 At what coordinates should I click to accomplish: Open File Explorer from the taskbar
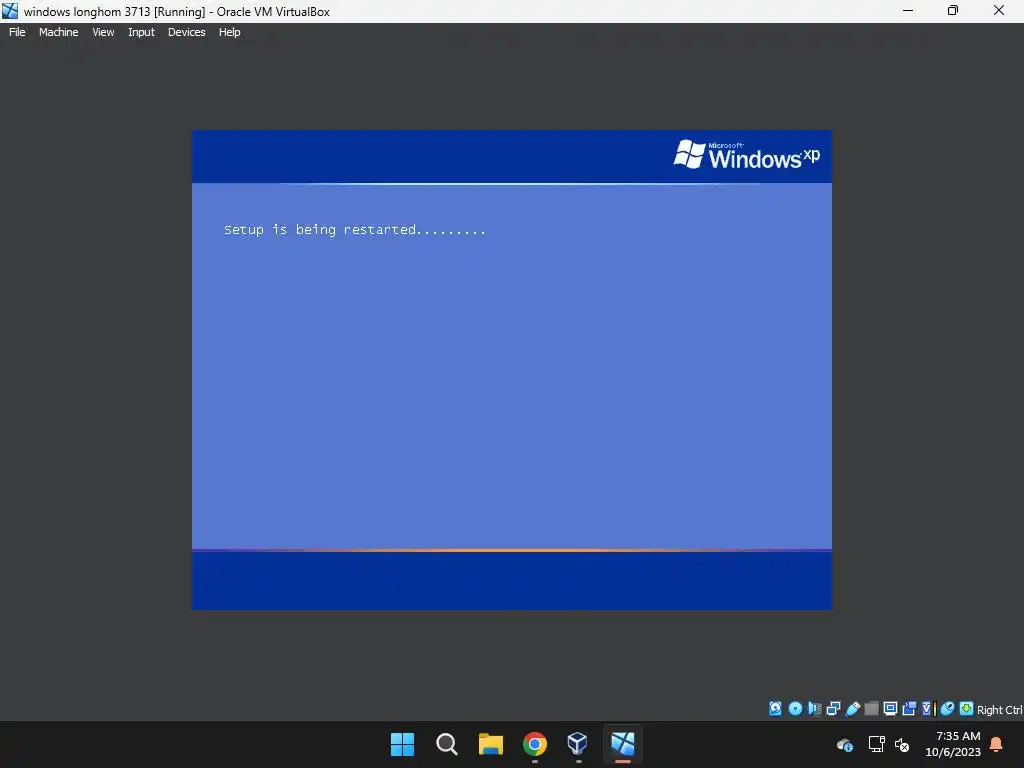tap(490, 744)
